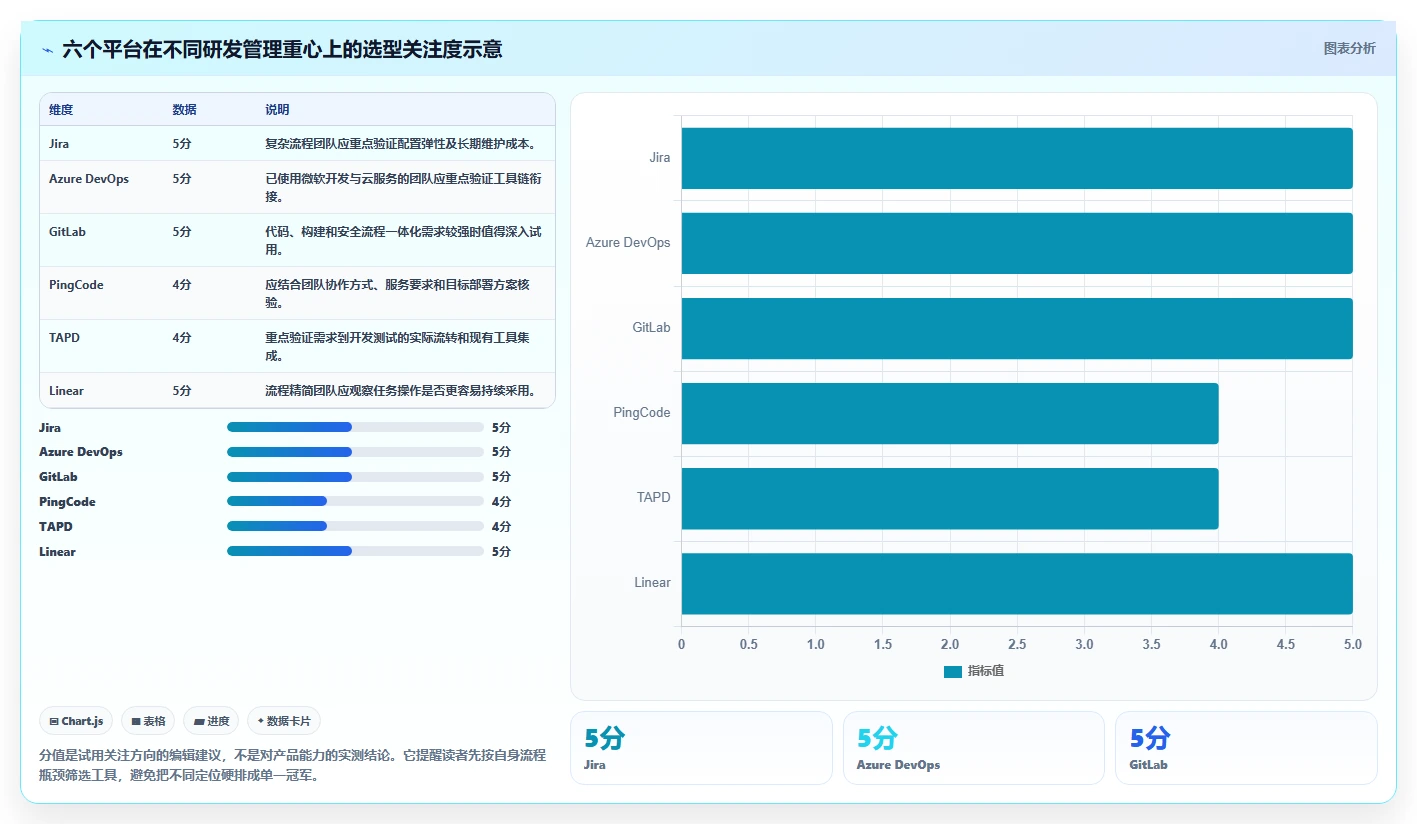Viewport: 1417px width, 824px height.
Task: Click the 数据卡片 tag chip
Action: 284,721
